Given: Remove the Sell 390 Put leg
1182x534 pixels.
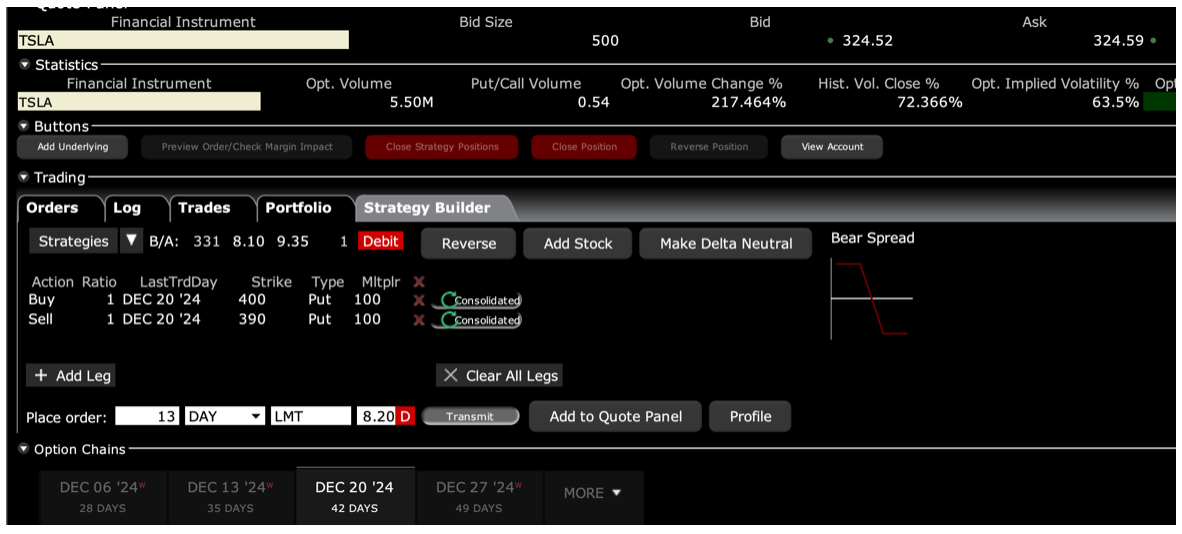Looking at the screenshot, I should 419,320.
